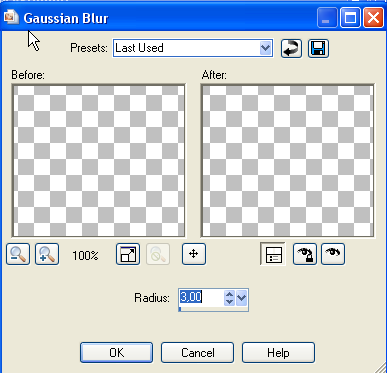Click inside the Radius value field

point(201,297)
